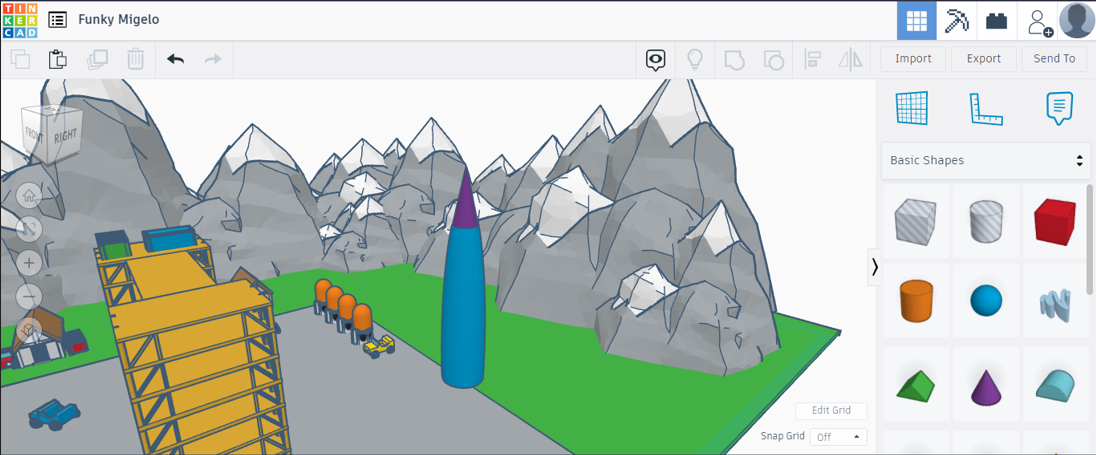Open the Align tool
The width and height of the screenshot is (1096, 455).
[812, 59]
